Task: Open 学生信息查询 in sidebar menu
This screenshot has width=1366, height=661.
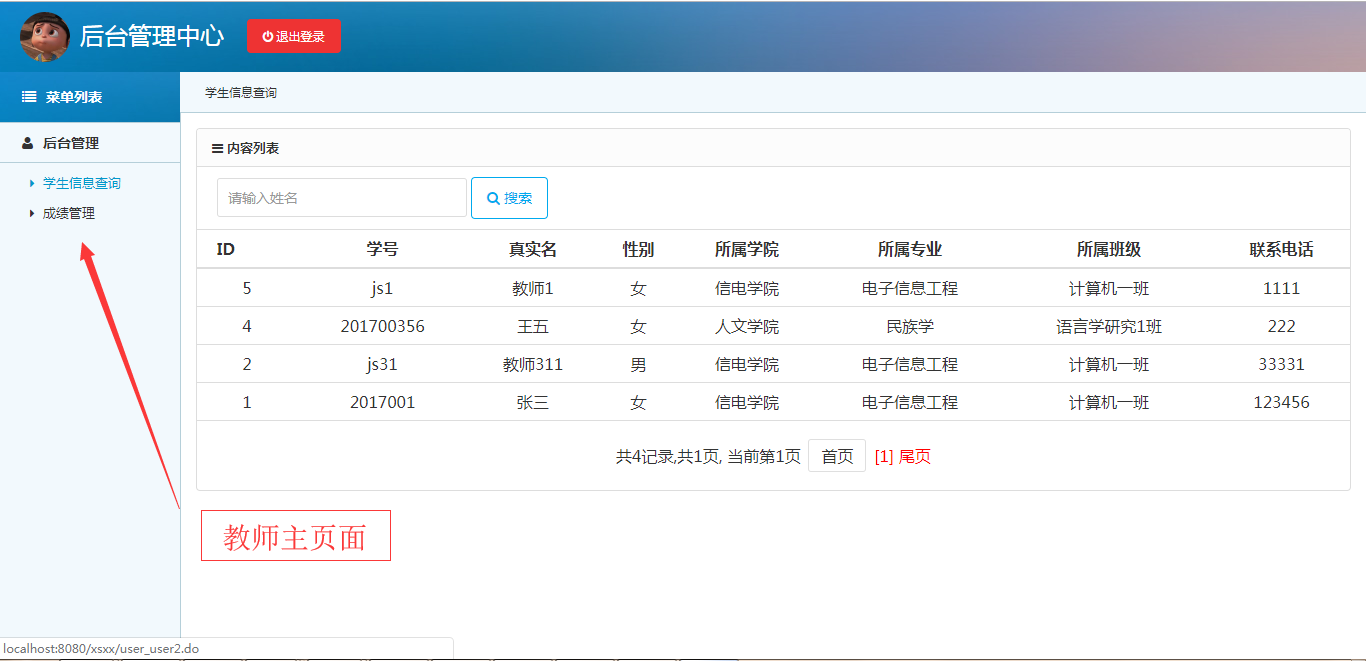Action: click(x=82, y=183)
